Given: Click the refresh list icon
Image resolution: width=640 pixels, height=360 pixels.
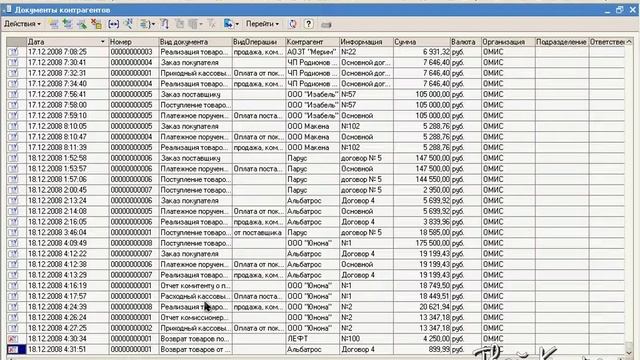Looking at the screenshot, I should (293, 24).
